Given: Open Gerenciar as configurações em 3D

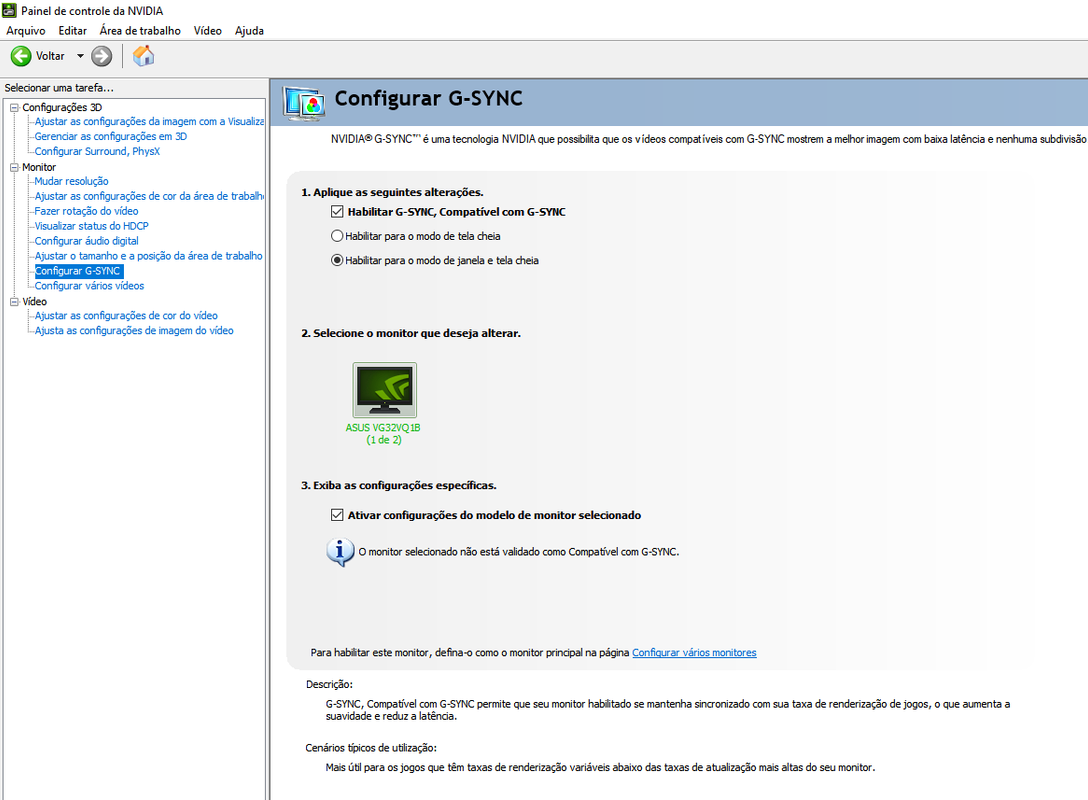Looking at the screenshot, I should coord(111,137).
